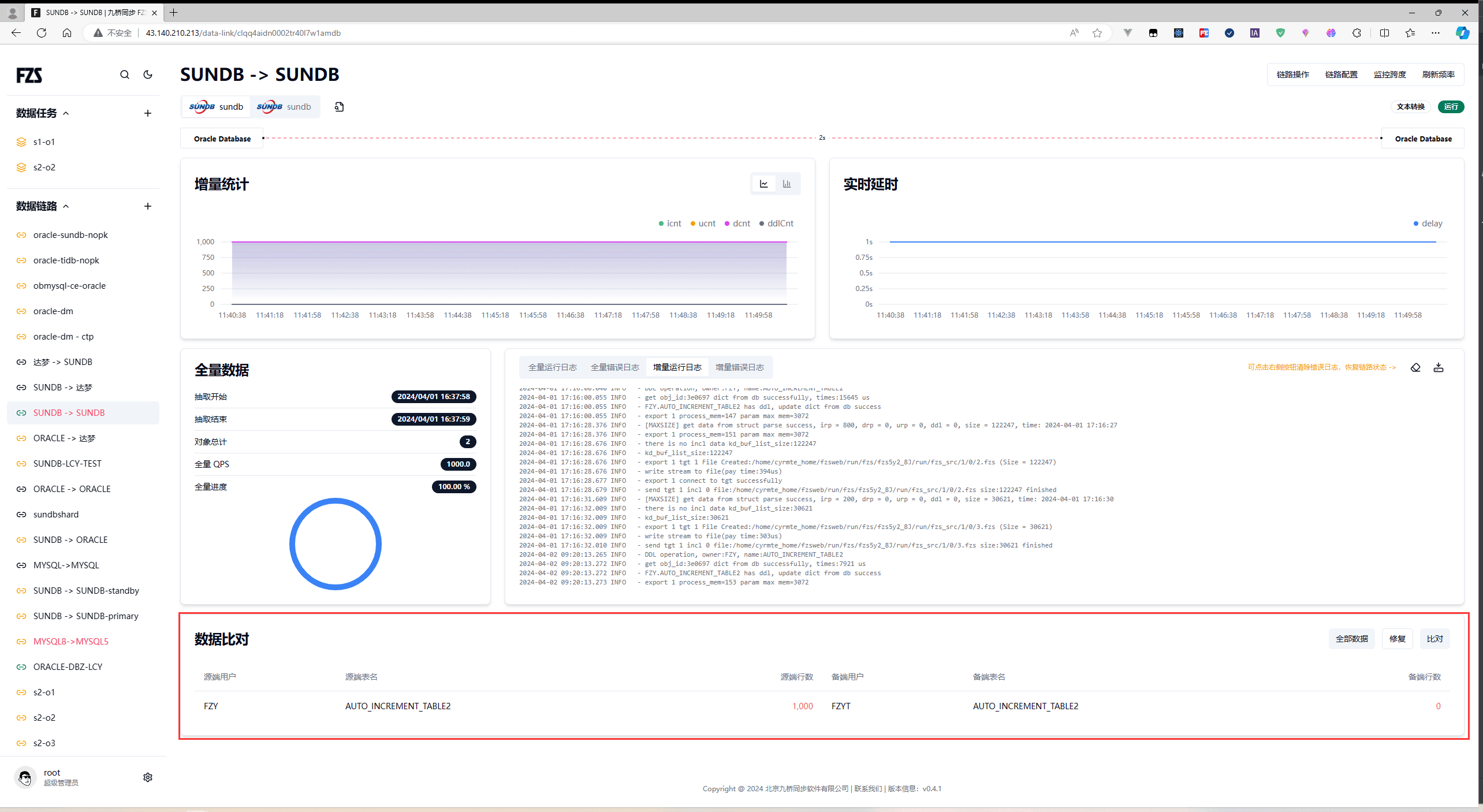
Task: Click the 比对 button
Action: click(1434, 639)
